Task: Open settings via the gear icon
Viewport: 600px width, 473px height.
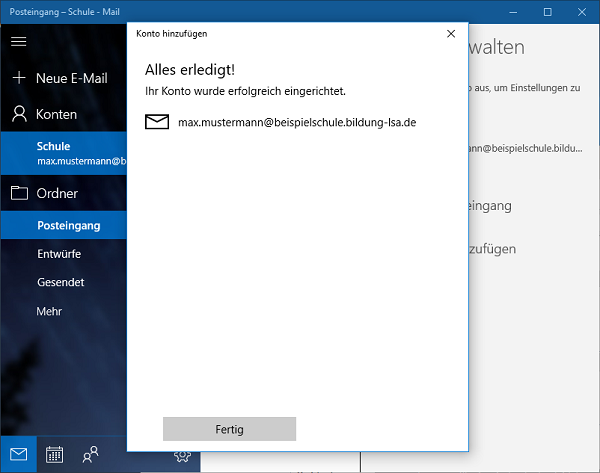Action: click(x=182, y=456)
